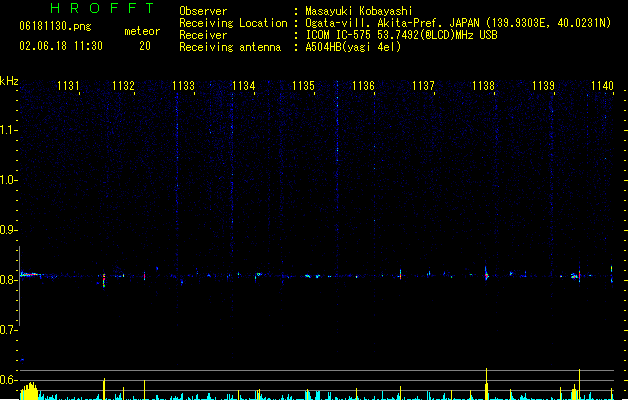Click the 1139 time axis marker
629x400 pixels.
(543, 86)
